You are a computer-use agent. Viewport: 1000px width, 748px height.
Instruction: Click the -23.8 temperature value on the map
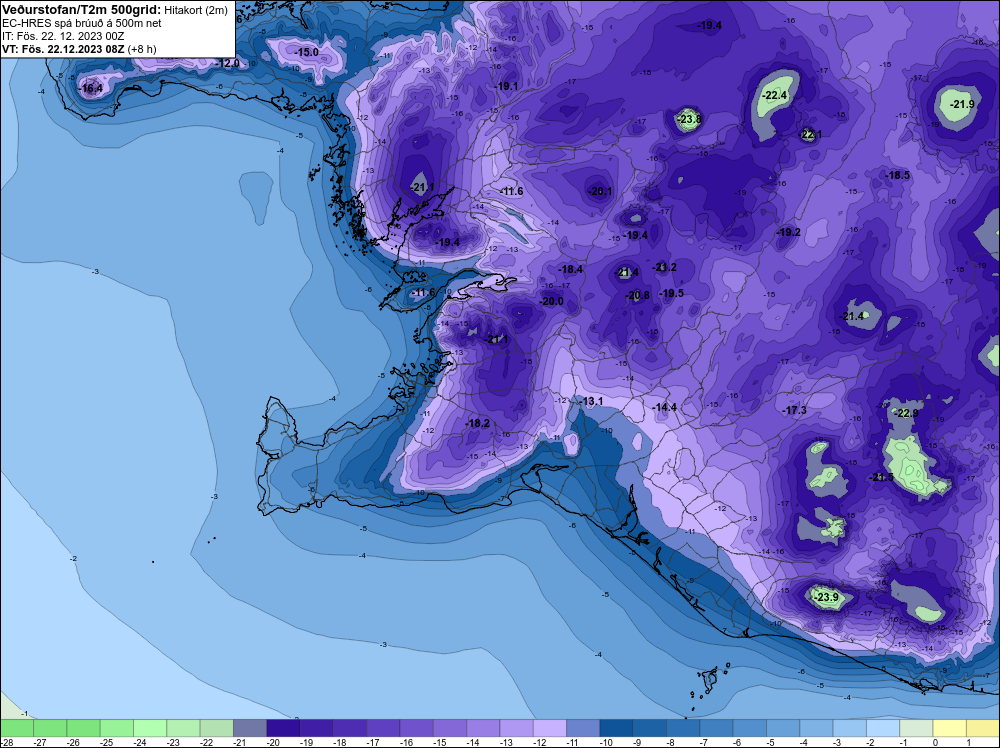pyautogui.click(x=689, y=119)
